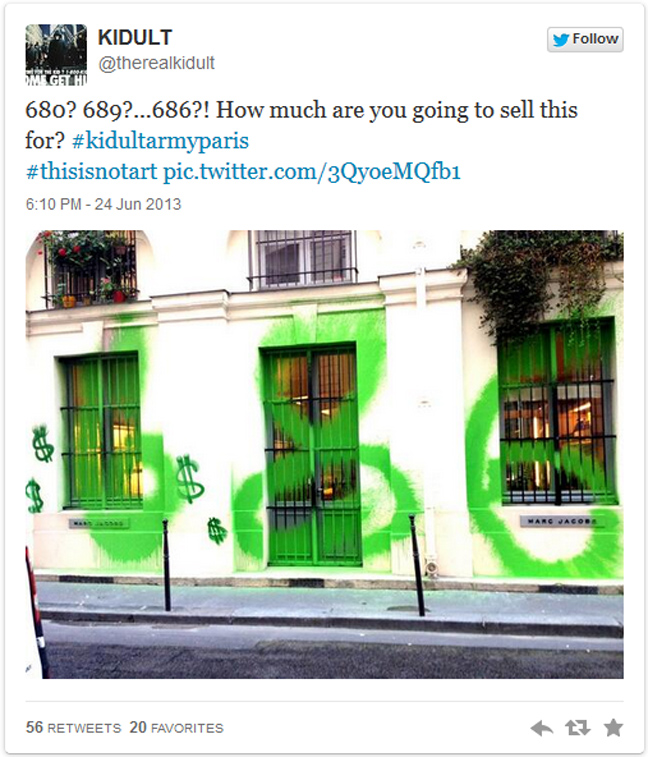This screenshot has height=757, width=648.
Task: Favorite the tweet with star icon
Action: pyautogui.click(x=613, y=727)
